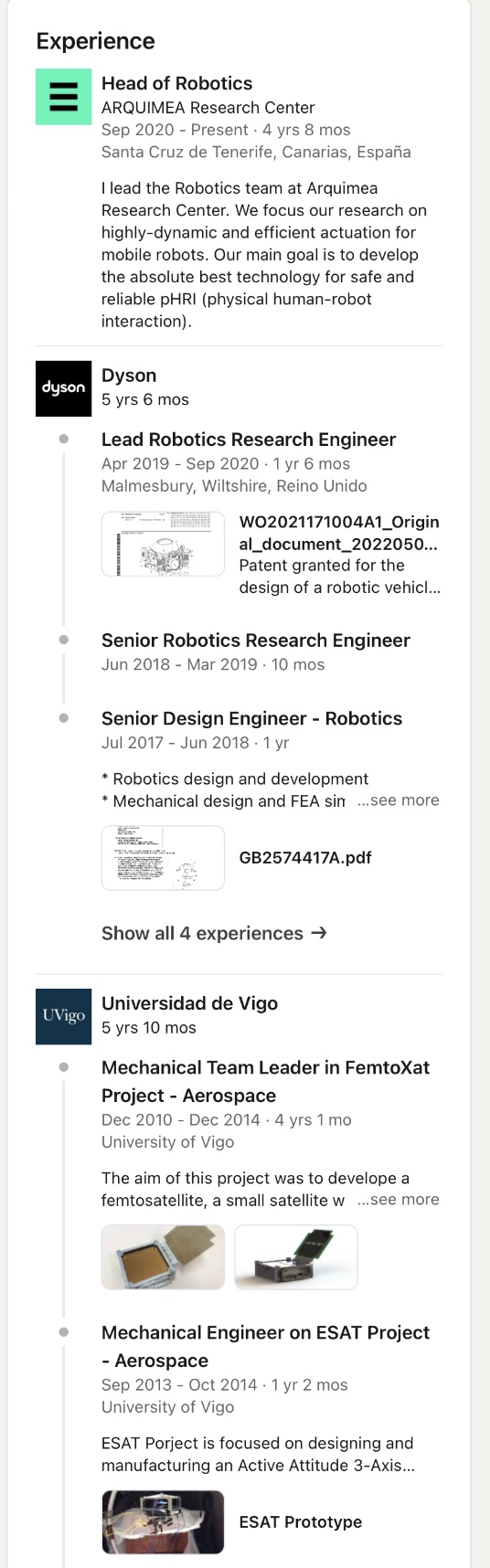Open the Dyson company name link
This screenshot has height=1568, width=490.
click(x=129, y=376)
